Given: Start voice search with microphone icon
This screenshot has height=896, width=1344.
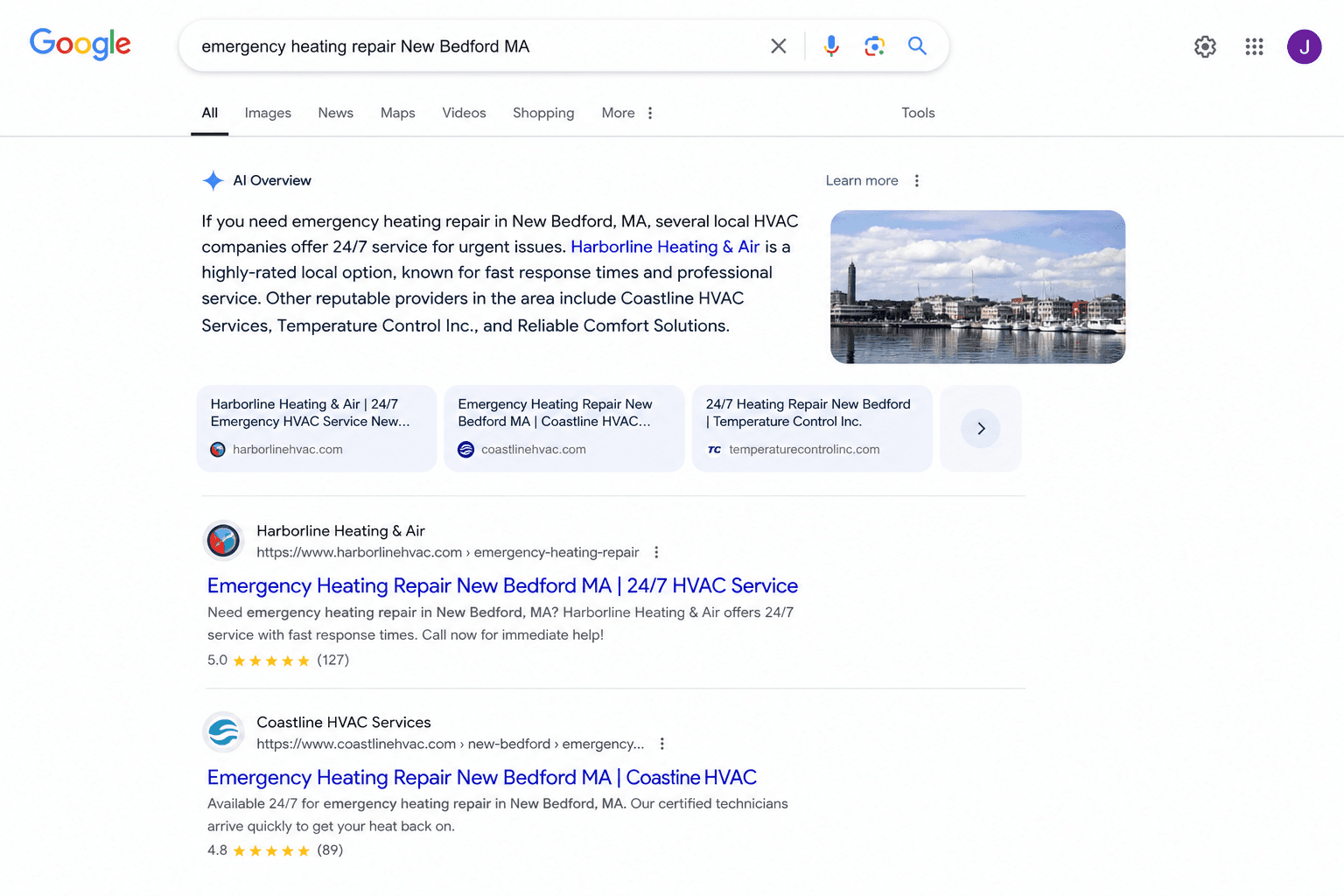Looking at the screenshot, I should [x=831, y=45].
